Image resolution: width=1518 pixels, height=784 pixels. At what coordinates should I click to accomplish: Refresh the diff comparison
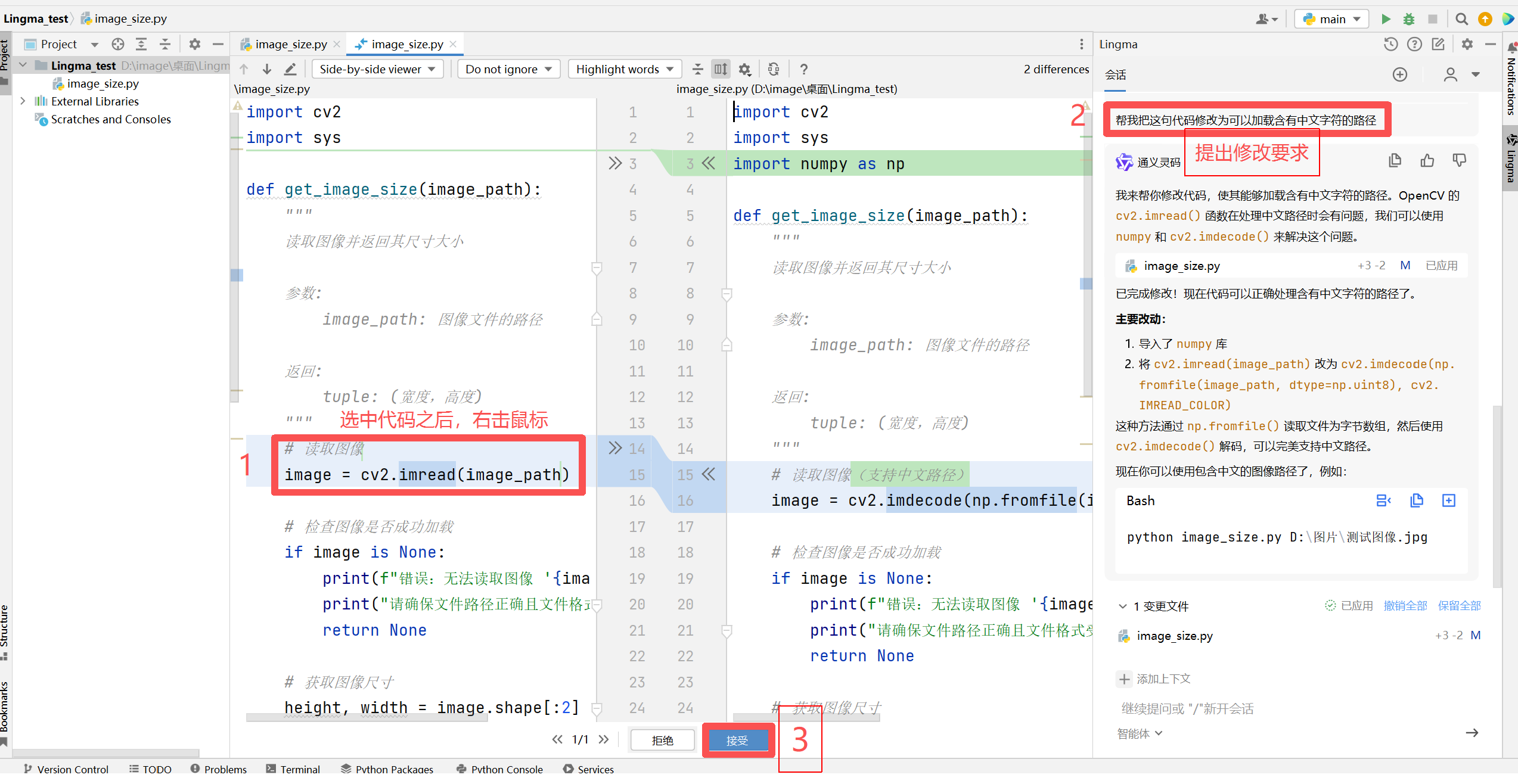click(x=774, y=69)
